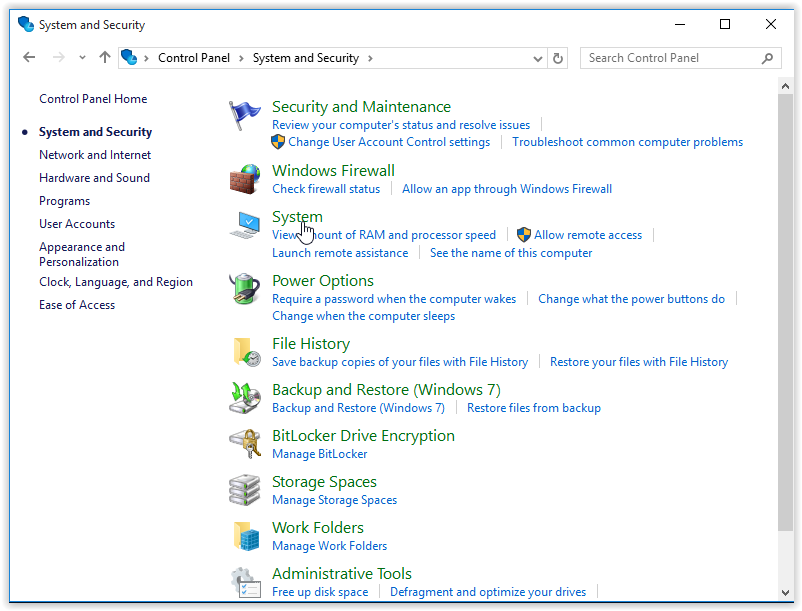Click the search magnifier icon
The height and width of the screenshot is (611, 802).
pos(767,58)
